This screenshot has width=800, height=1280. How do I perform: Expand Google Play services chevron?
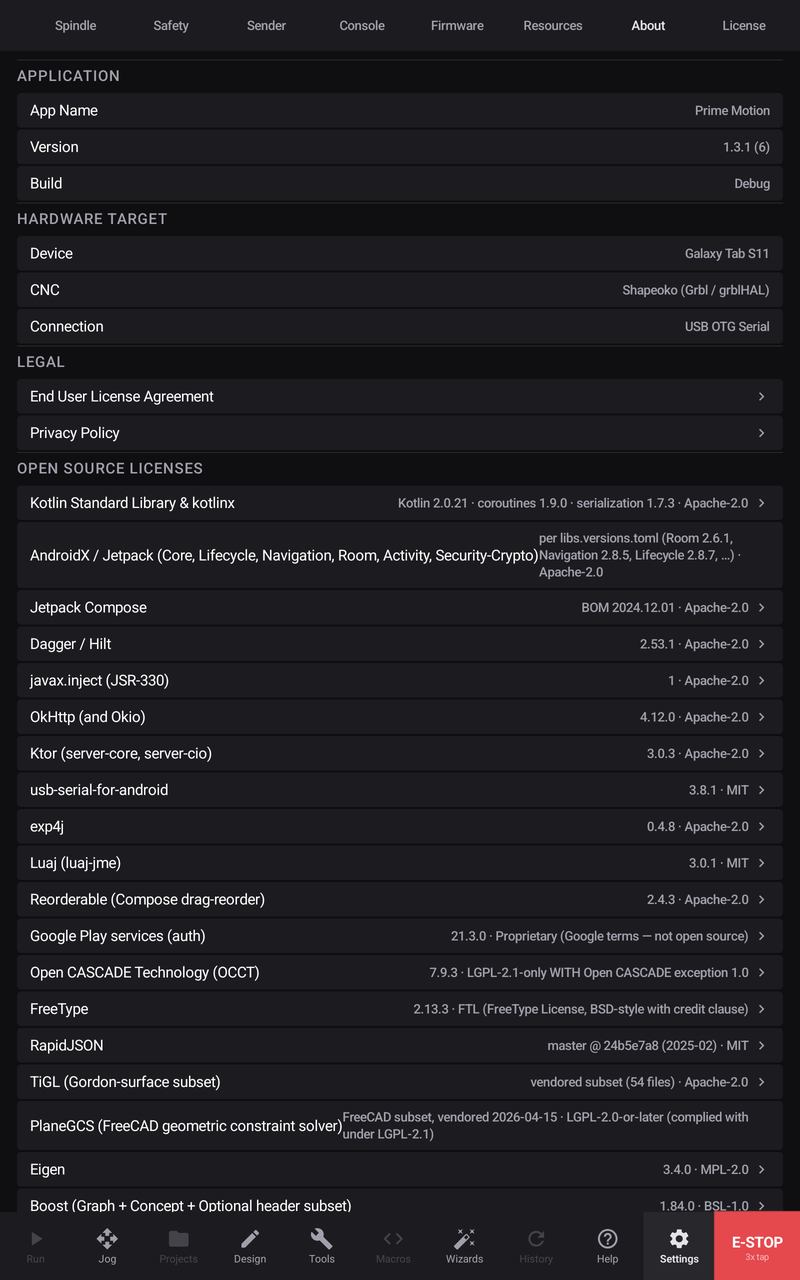(762, 936)
